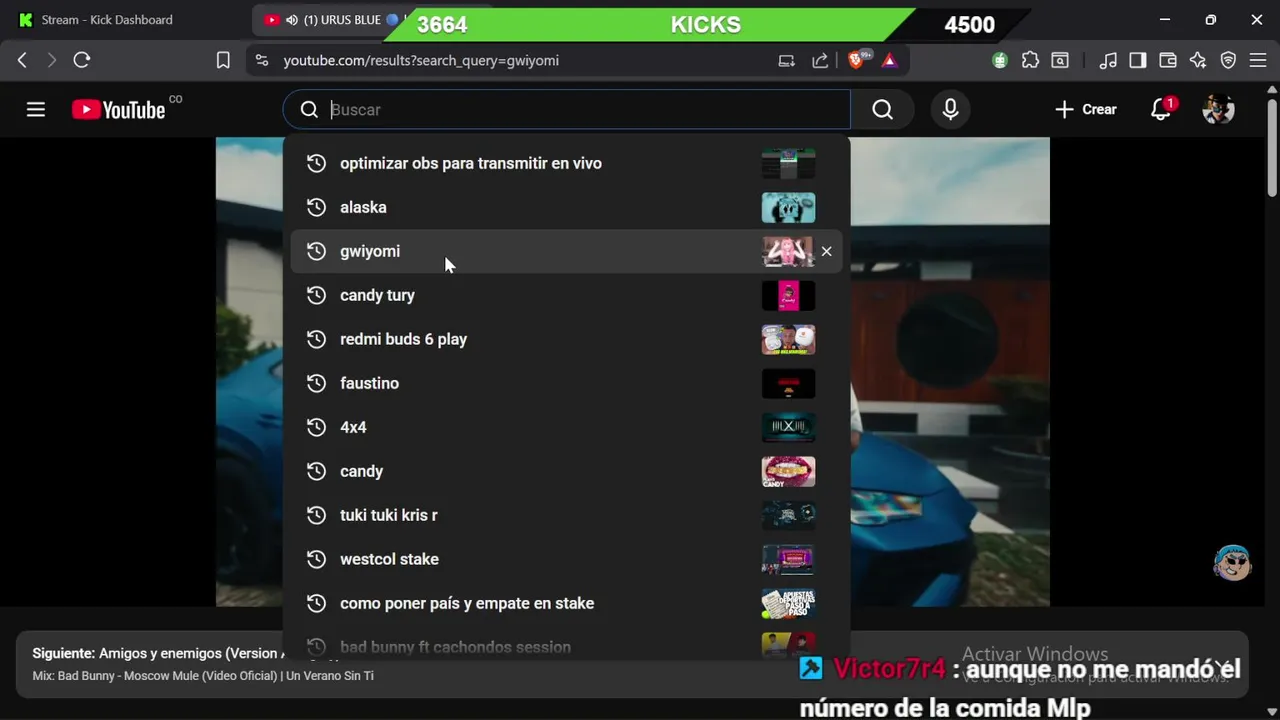Click the Victor7r4 chat username
This screenshot has width=1280, height=720.
889,669
